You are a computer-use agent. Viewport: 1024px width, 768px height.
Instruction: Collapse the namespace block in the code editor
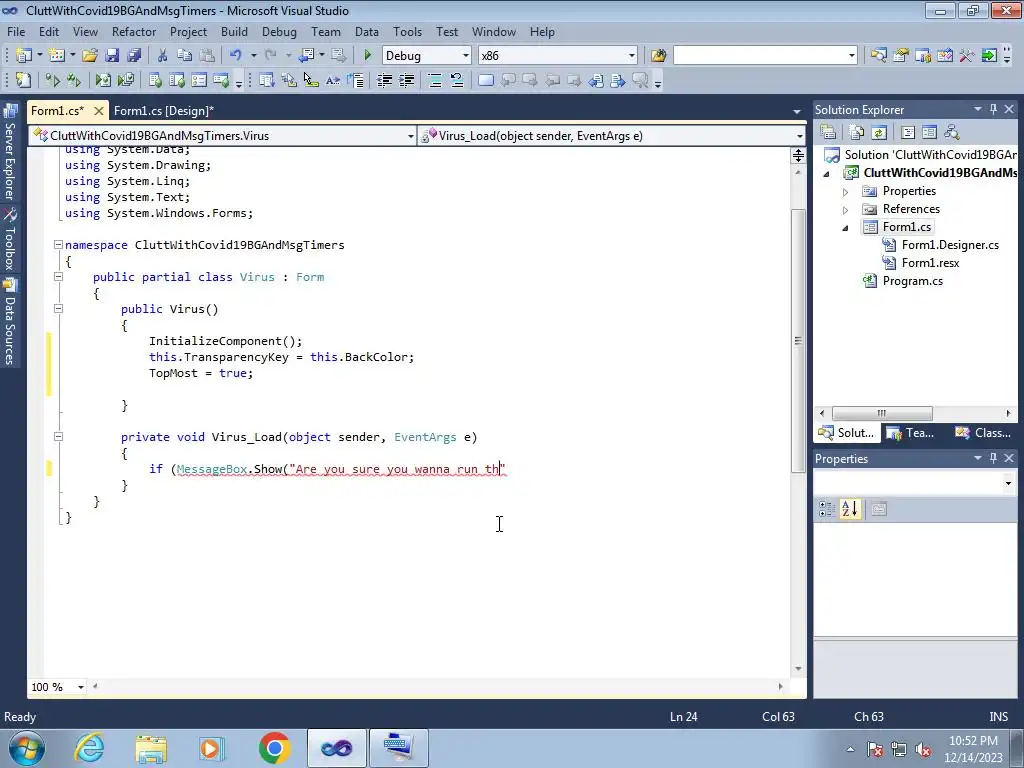tap(58, 245)
